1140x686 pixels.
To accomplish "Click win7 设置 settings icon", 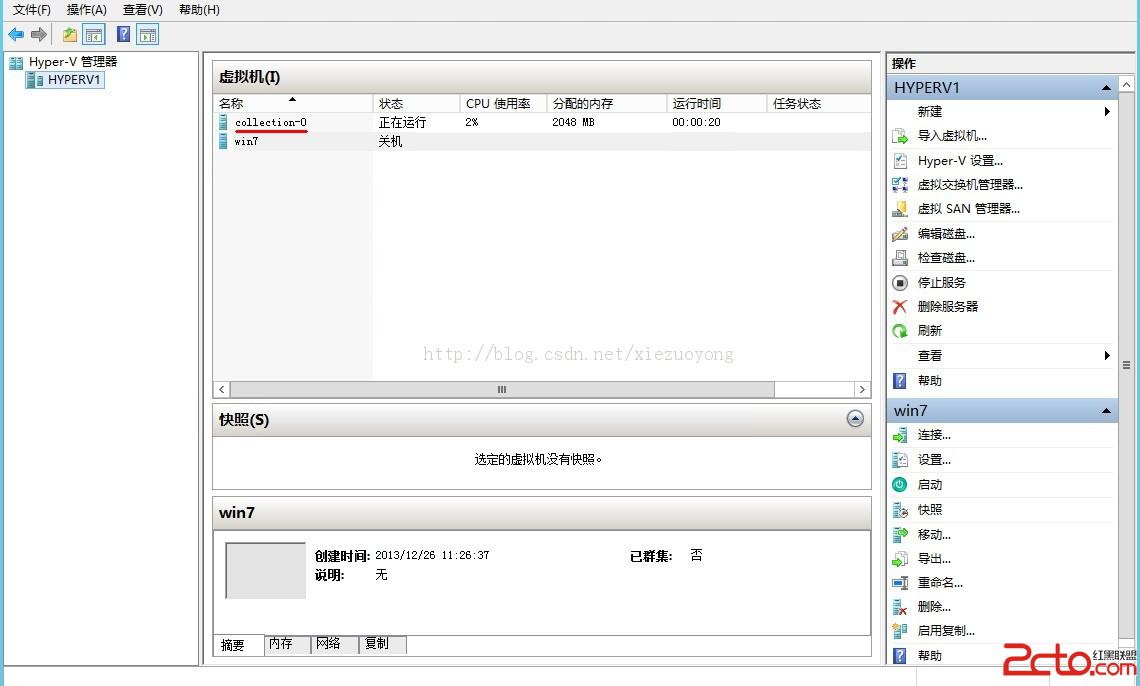I will pyautogui.click(x=900, y=460).
